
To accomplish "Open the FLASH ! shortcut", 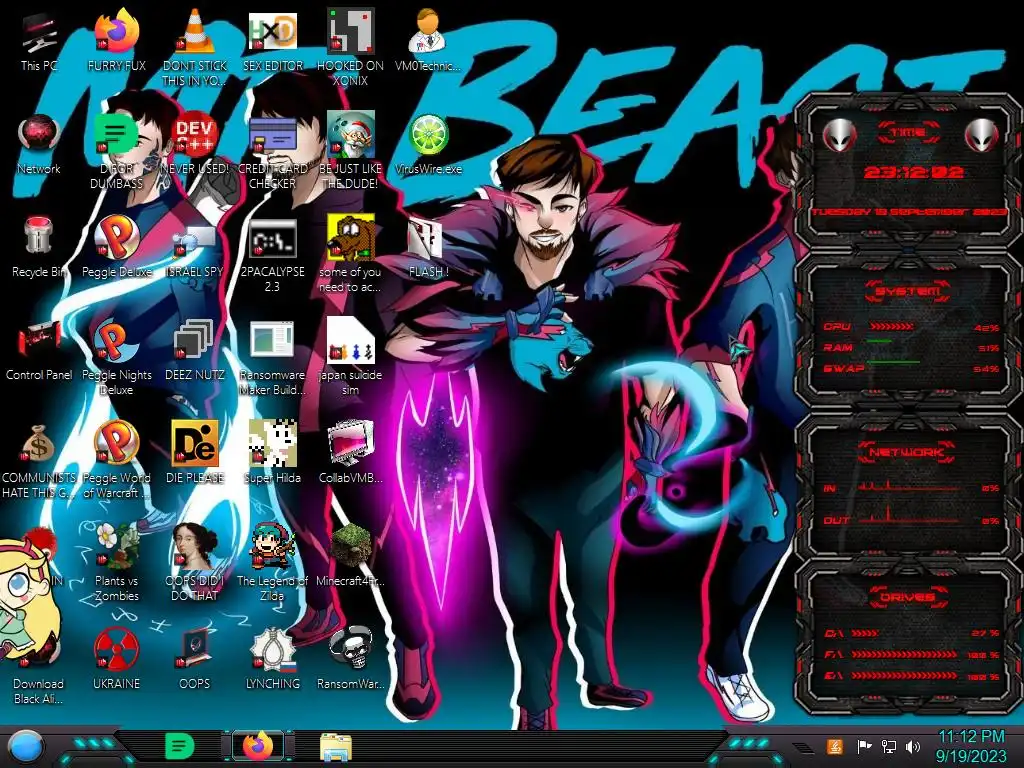I will [425, 238].
